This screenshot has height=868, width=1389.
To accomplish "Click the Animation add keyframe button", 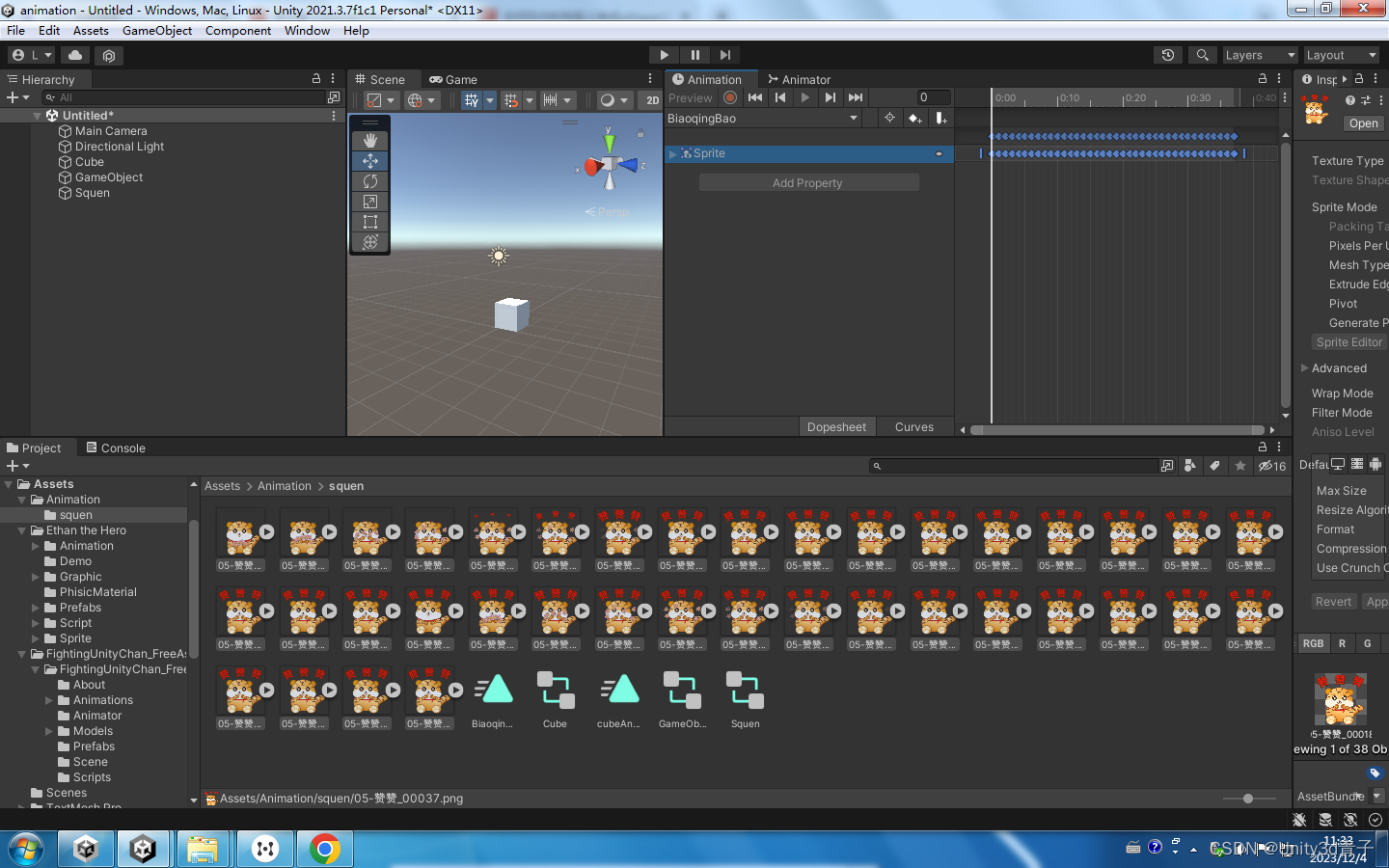I will pyautogui.click(x=914, y=118).
